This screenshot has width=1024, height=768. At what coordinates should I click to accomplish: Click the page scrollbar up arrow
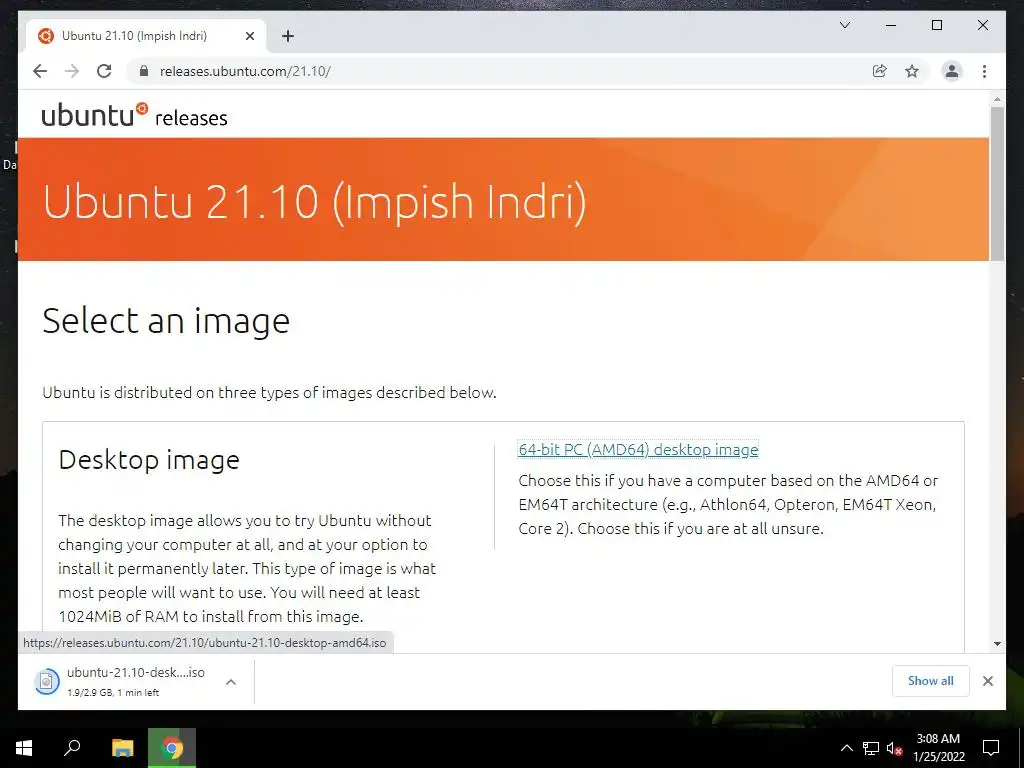click(997, 99)
